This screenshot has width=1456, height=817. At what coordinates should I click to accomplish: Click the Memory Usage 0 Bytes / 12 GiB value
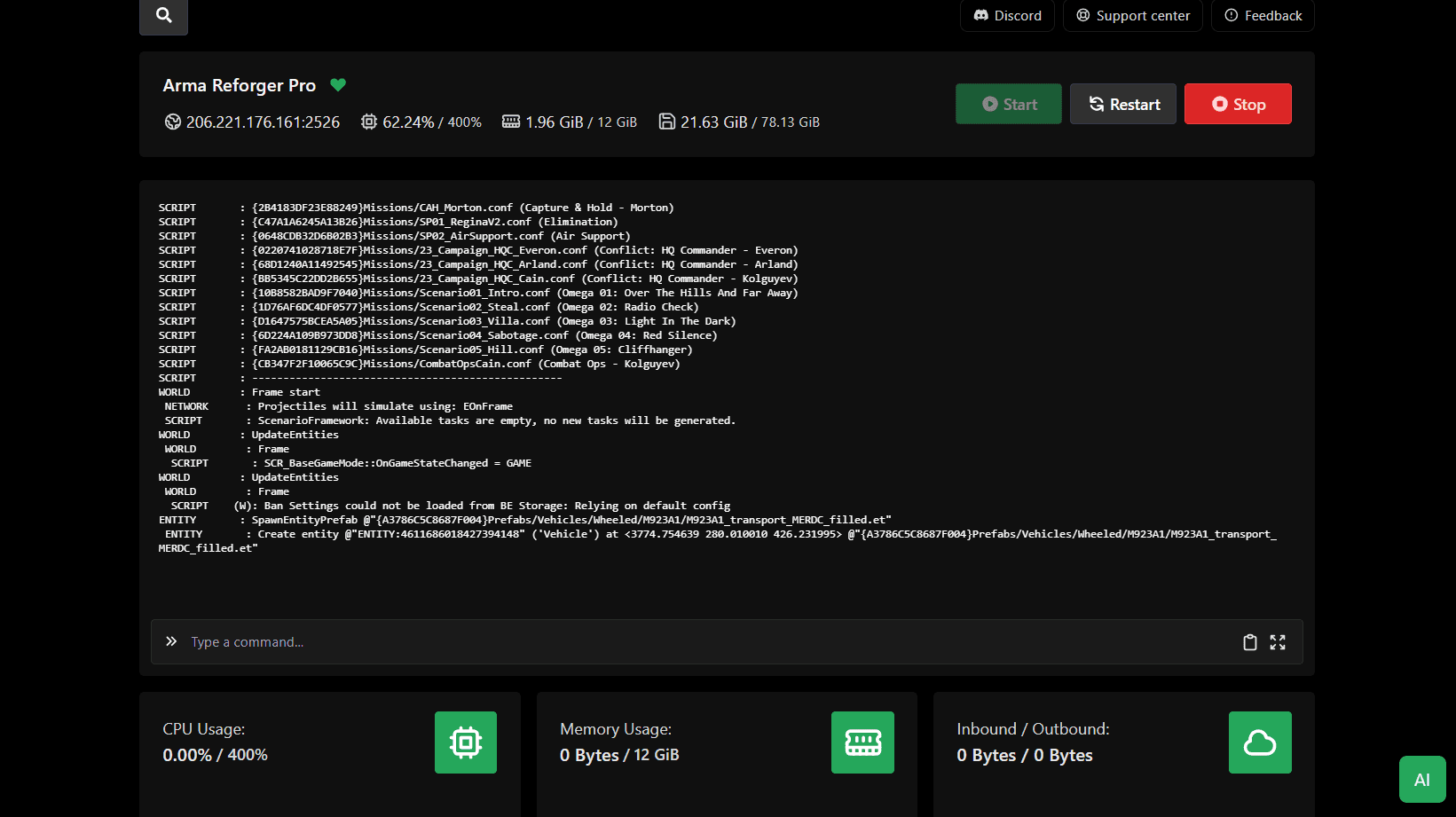(x=619, y=755)
